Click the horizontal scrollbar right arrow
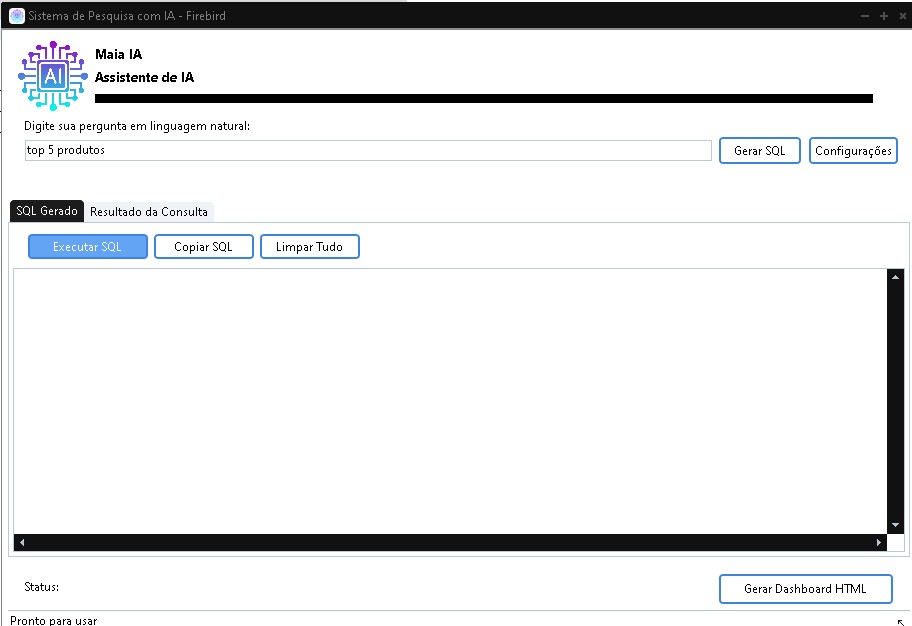912x626 pixels. click(879, 542)
